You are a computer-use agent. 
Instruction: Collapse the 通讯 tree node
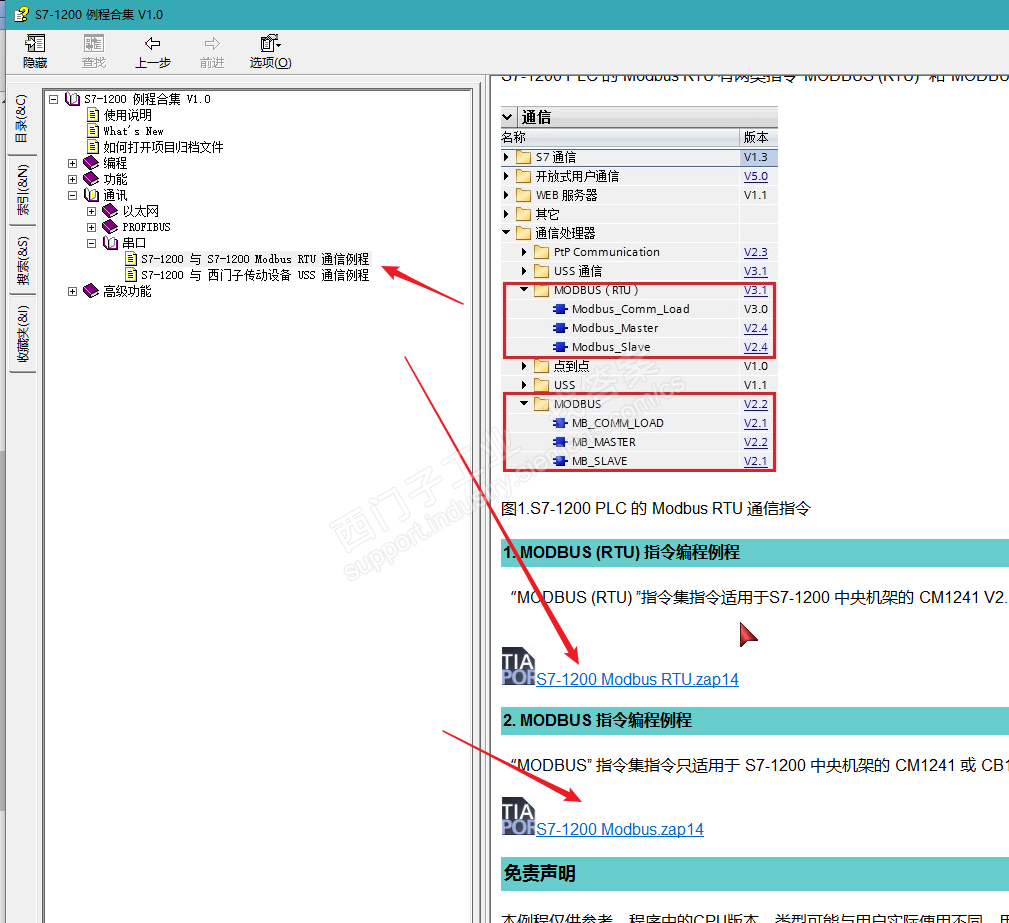click(73, 195)
